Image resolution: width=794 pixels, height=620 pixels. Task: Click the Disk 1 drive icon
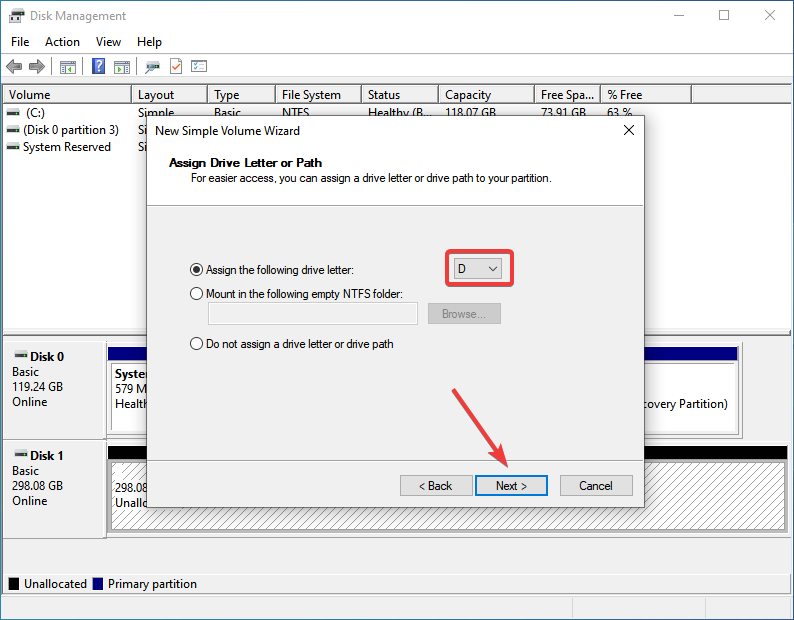[x=21, y=453]
